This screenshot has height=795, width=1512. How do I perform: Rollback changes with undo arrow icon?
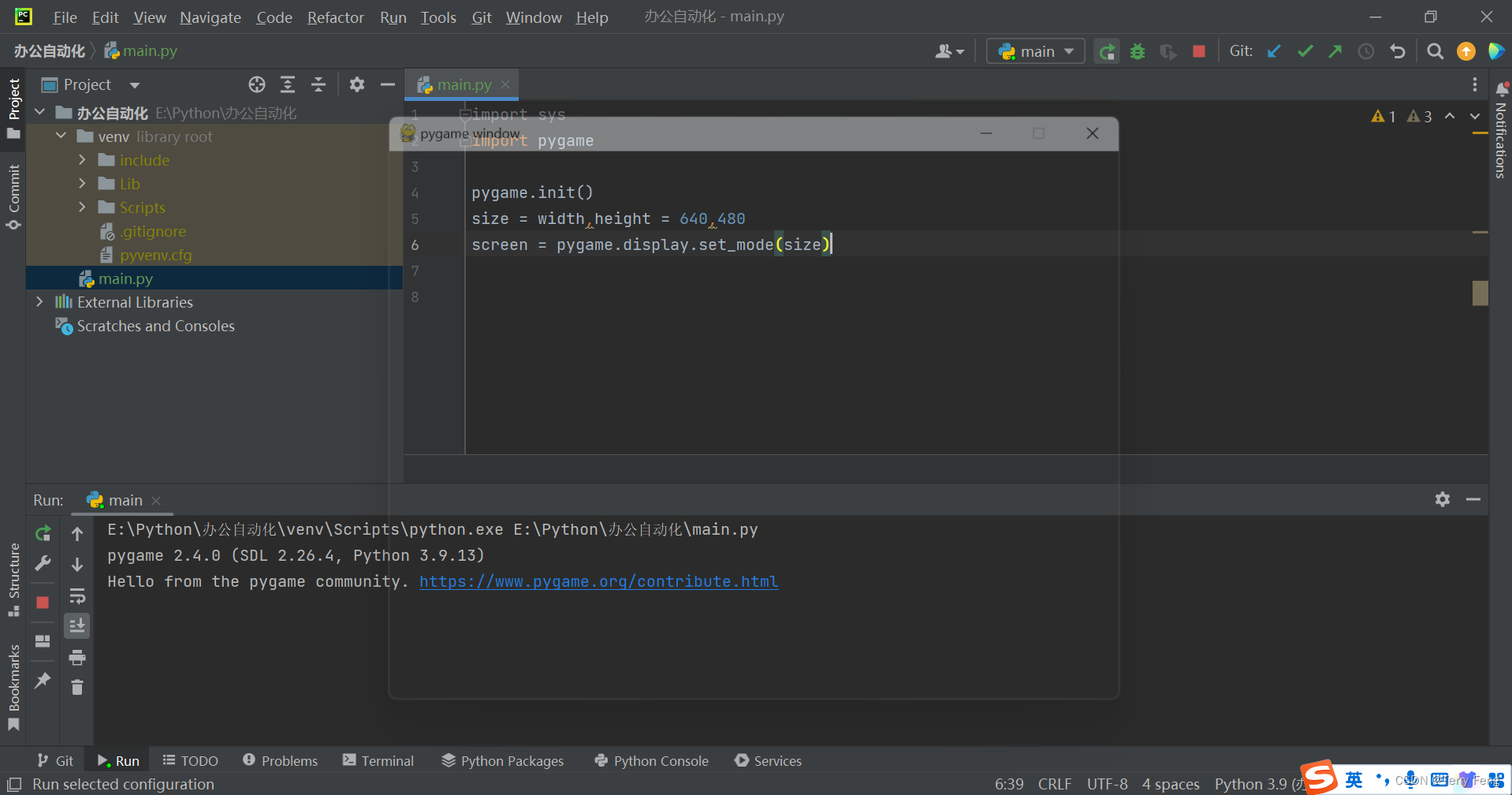pos(1398,51)
